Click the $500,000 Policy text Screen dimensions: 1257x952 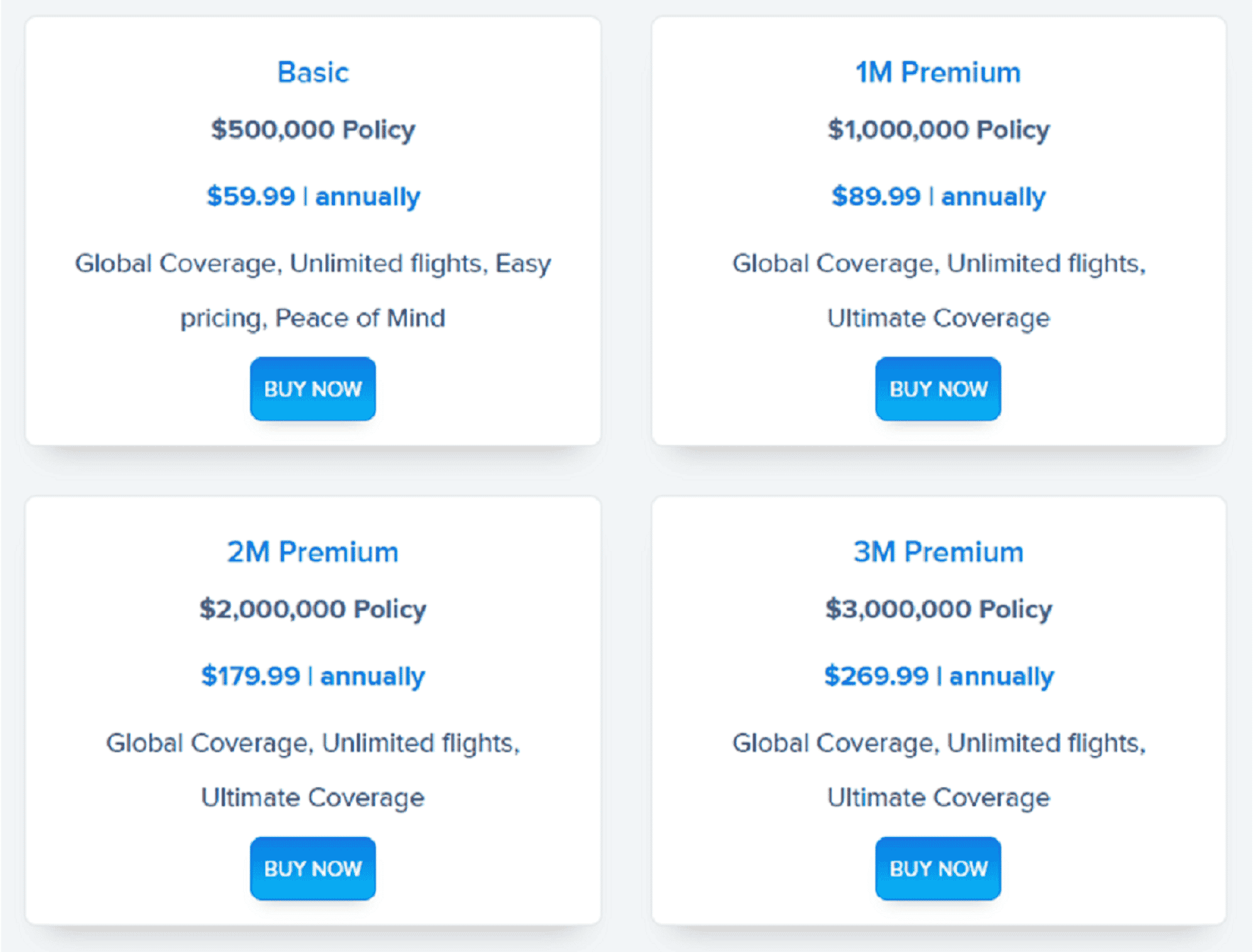pos(313,130)
